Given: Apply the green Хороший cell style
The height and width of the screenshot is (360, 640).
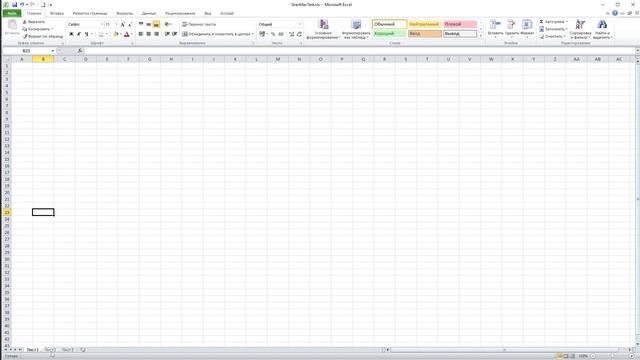Looking at the screenshot, I should pyautogui.click(x=389, y=33).
